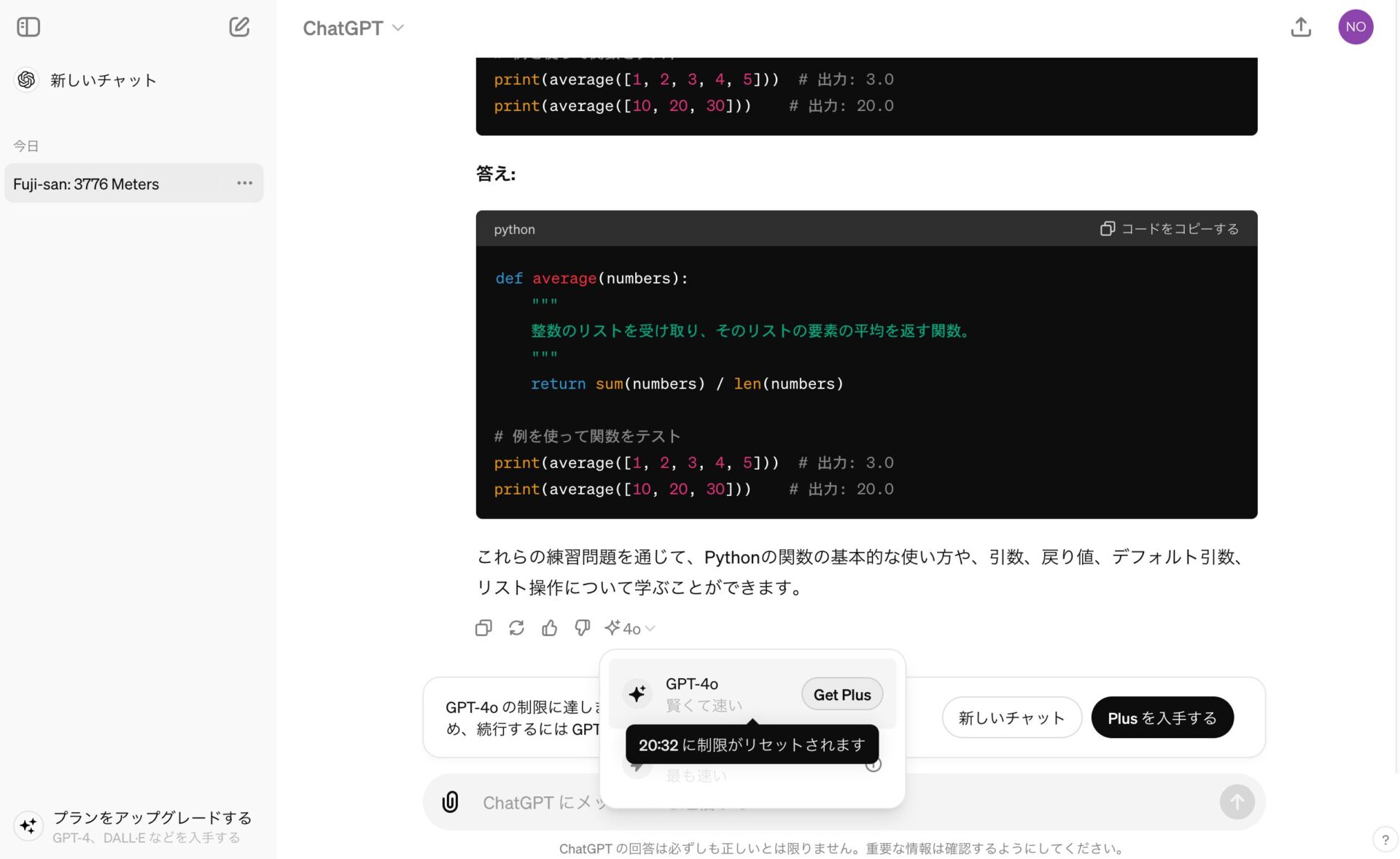
Task: Click the 新しいチャット pill button
Action: coord(1011,718)
